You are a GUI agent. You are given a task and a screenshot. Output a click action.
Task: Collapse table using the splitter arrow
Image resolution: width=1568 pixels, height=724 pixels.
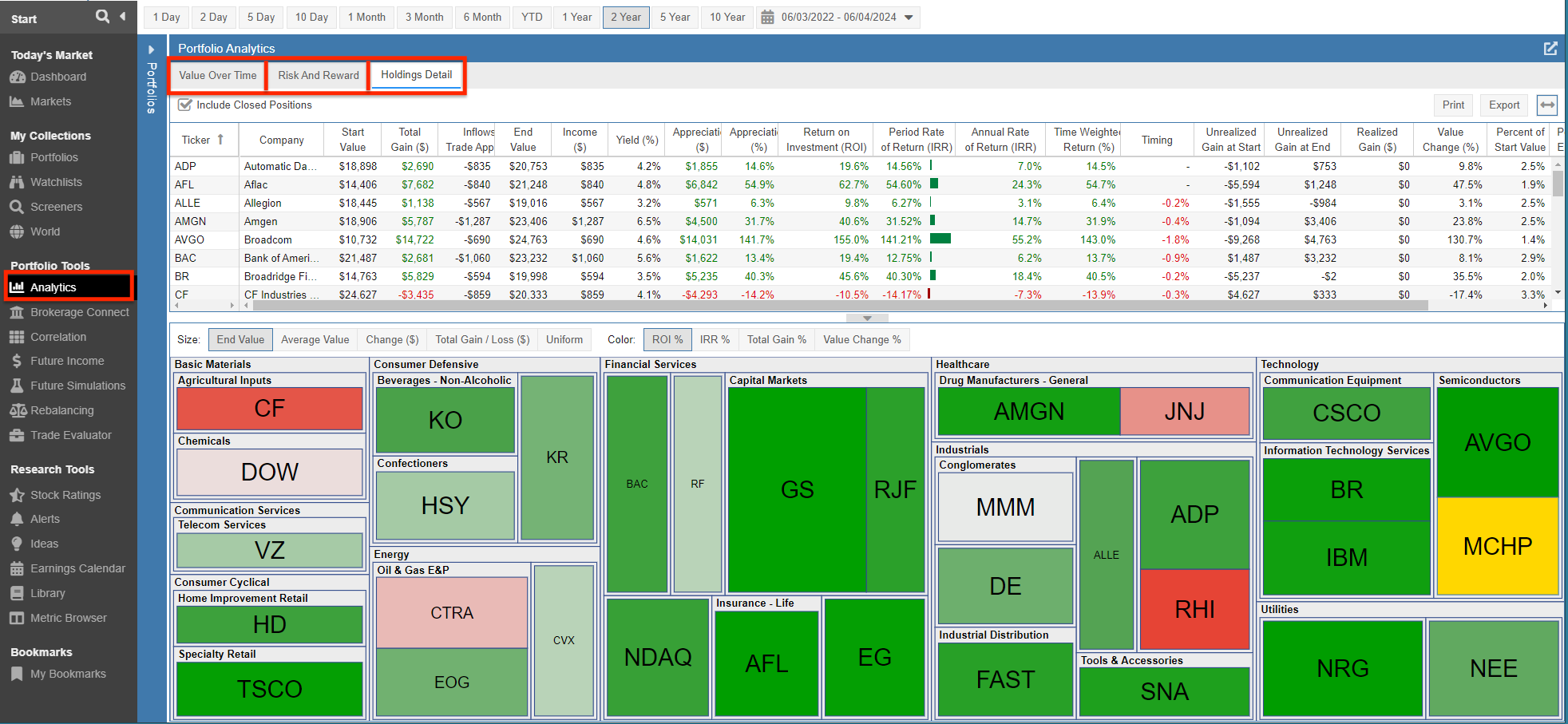(x=867, y=318)
